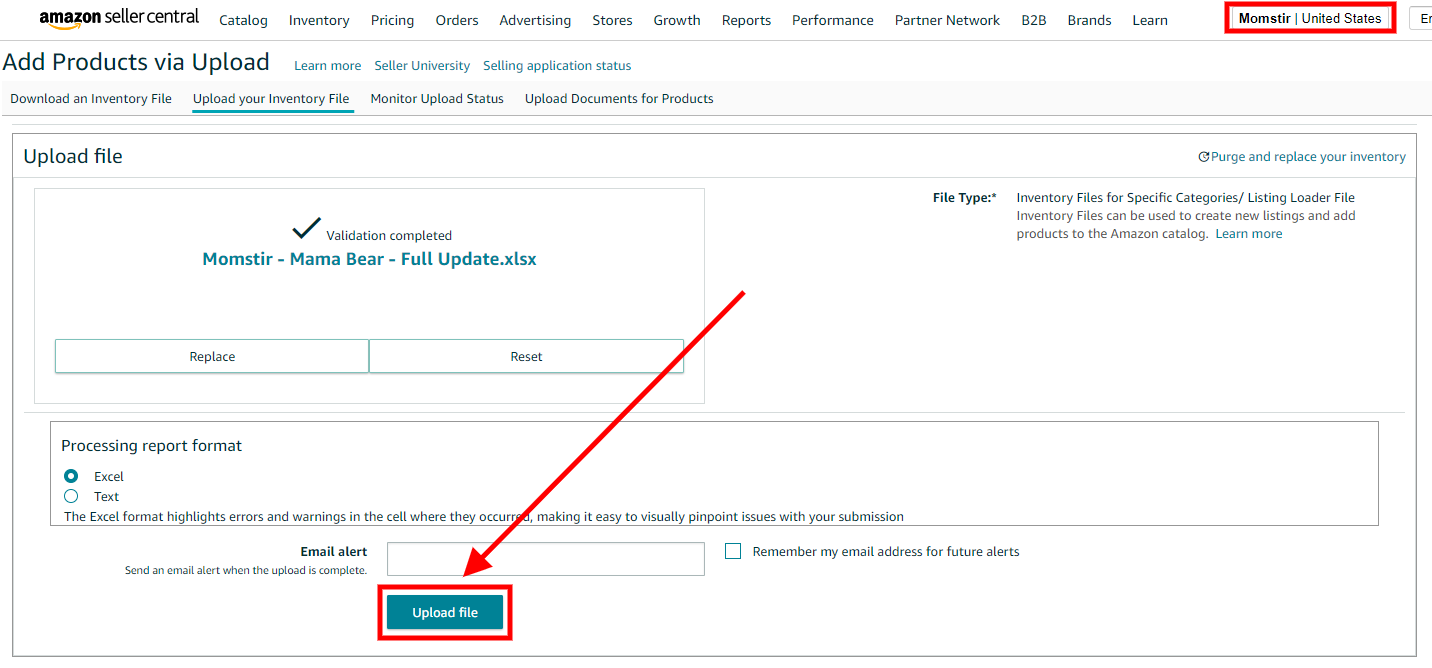Open the Pricing menu
Viewport: 1432px width, 668px height.
[392, 20]
